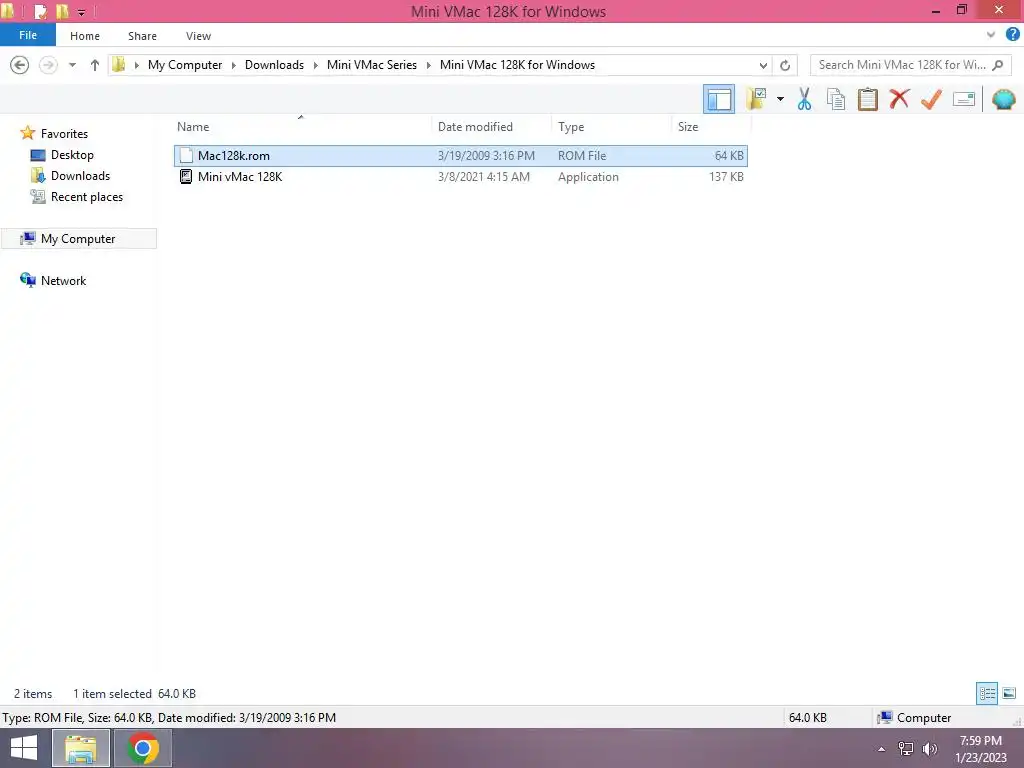Click Mini VMac 128K for Windows breadcrumb
This screenshot has height=768, width=1024.
(517, 65)
